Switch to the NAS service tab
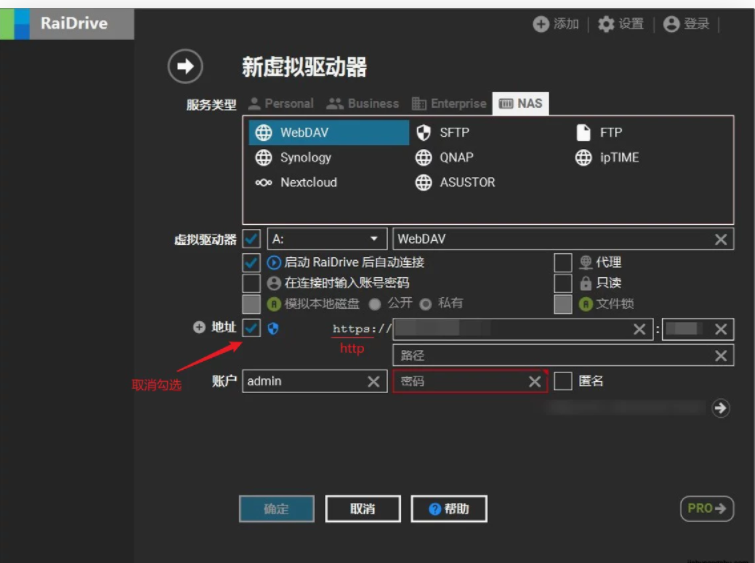755x563 pixels. click(x=521, y=104)
